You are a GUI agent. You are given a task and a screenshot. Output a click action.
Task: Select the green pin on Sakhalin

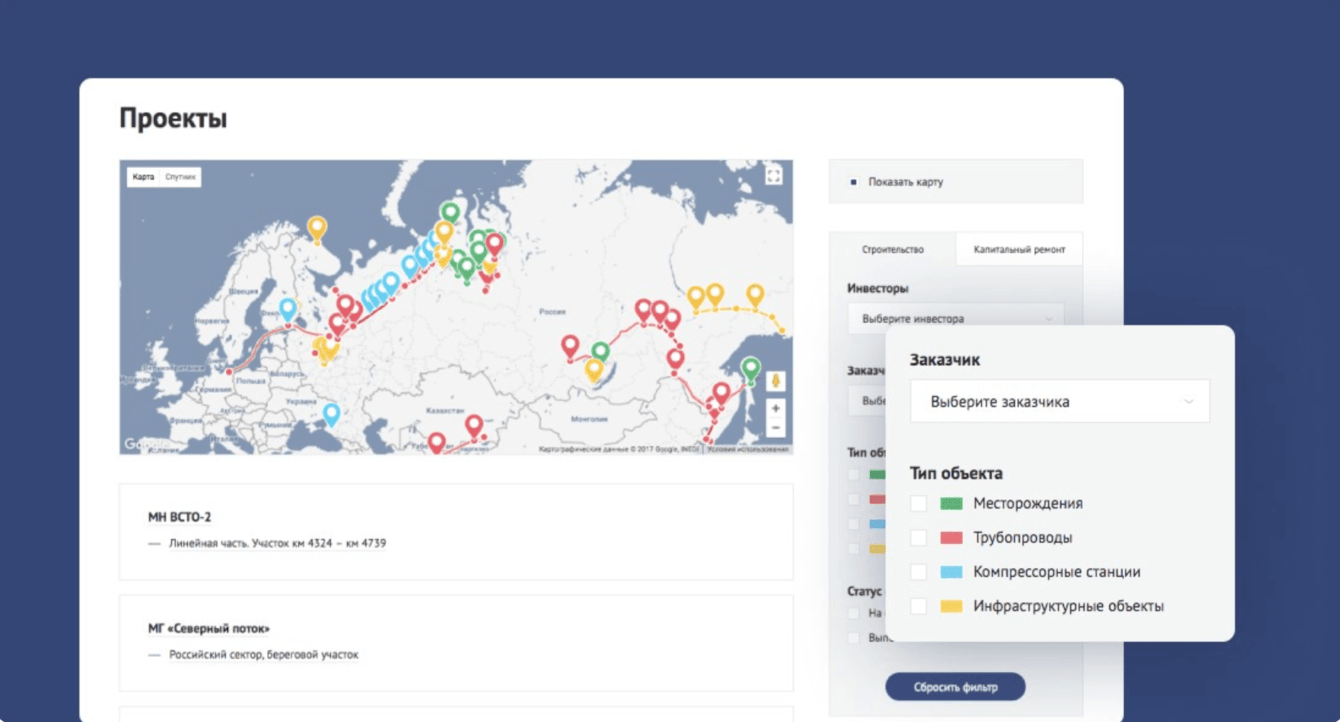click(x=750, y=370)
